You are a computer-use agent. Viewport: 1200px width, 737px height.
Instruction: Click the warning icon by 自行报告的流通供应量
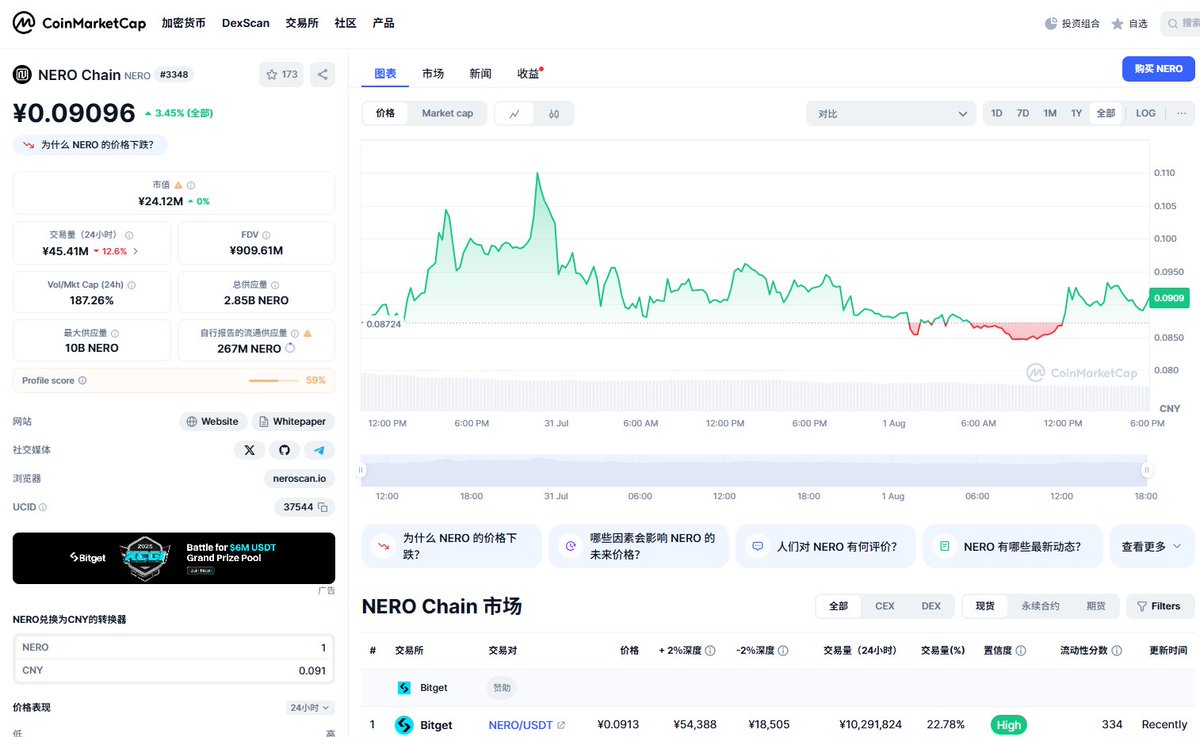(x=307, y=333)
